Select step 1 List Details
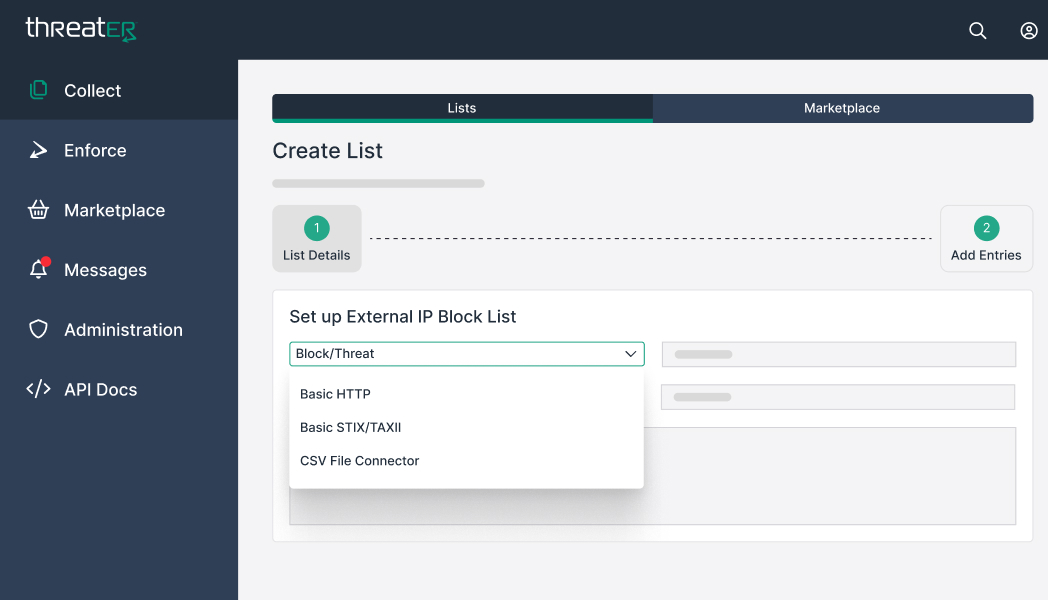Viewport: 1048px width, 600px height. click(317, 239)
